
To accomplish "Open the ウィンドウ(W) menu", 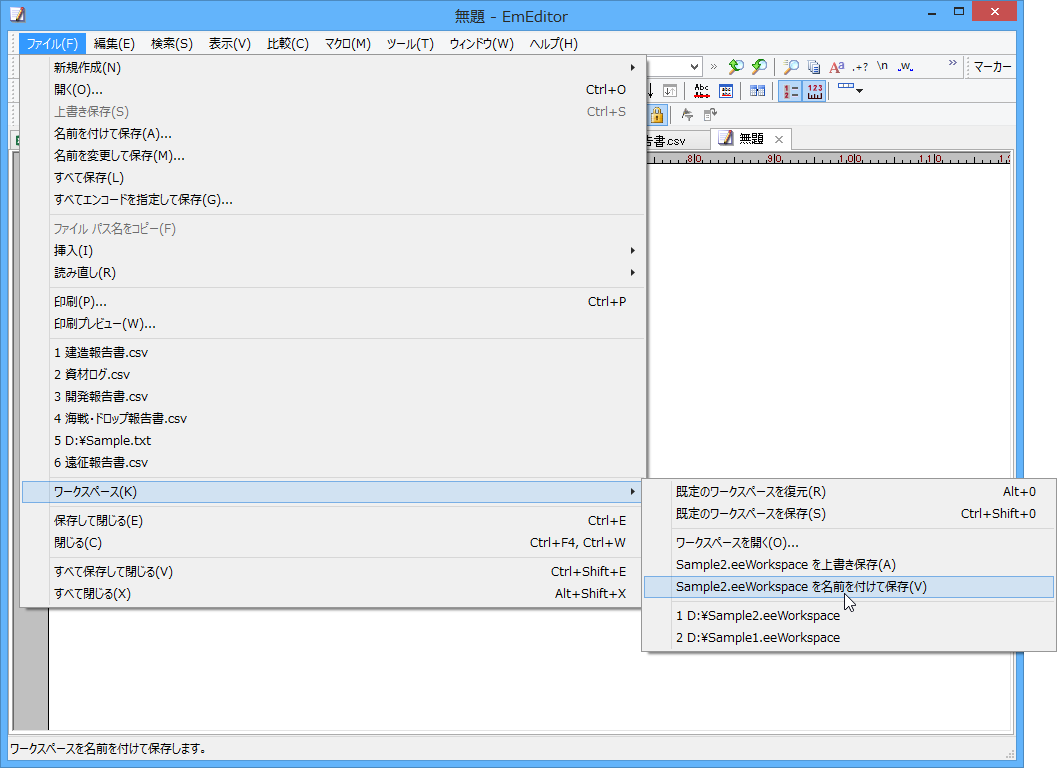I will point(481,44).
